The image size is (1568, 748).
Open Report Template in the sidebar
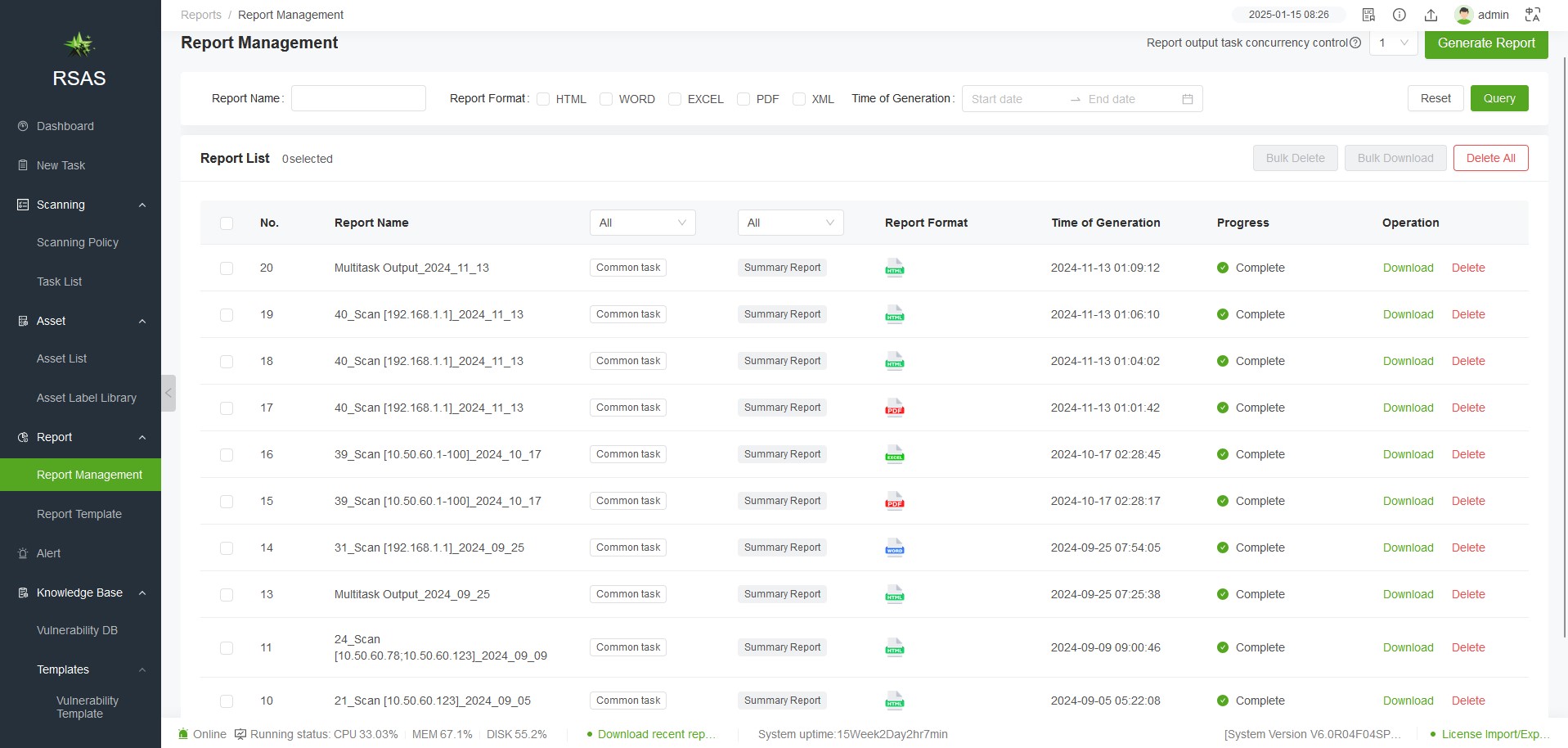[x=79, y=514]
